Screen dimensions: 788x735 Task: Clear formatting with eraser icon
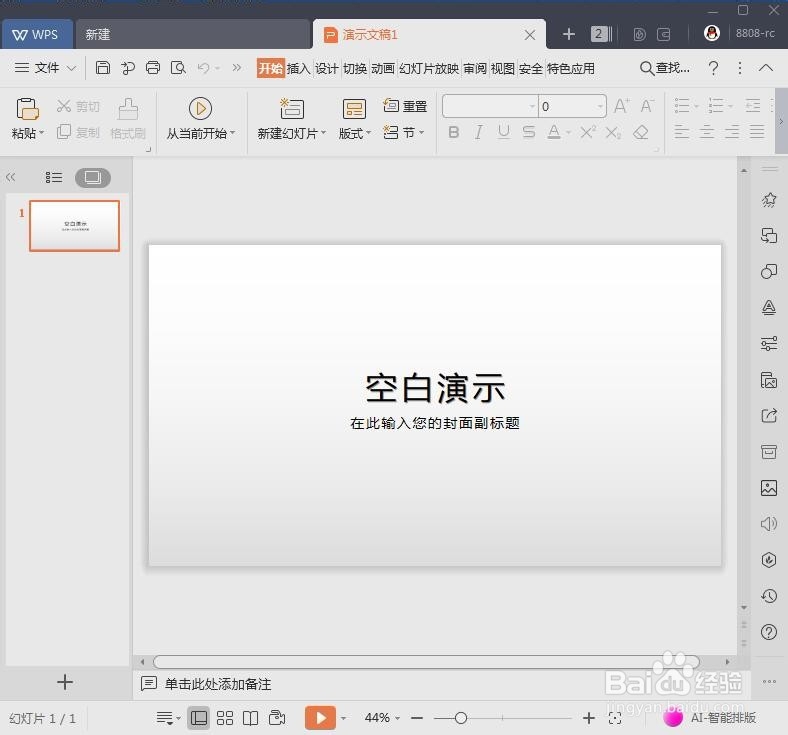tap(641, 133)
